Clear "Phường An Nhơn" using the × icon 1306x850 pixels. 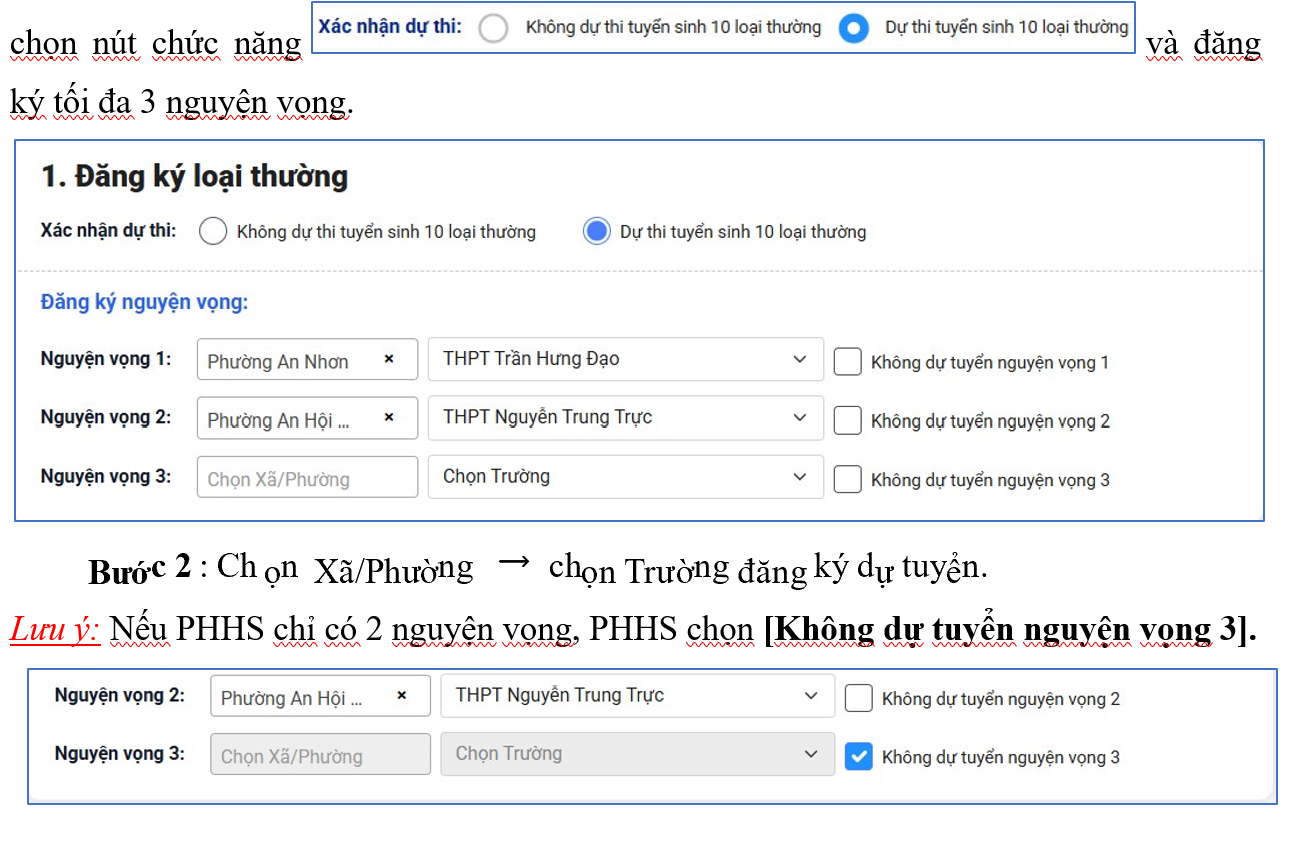(390, 359)
